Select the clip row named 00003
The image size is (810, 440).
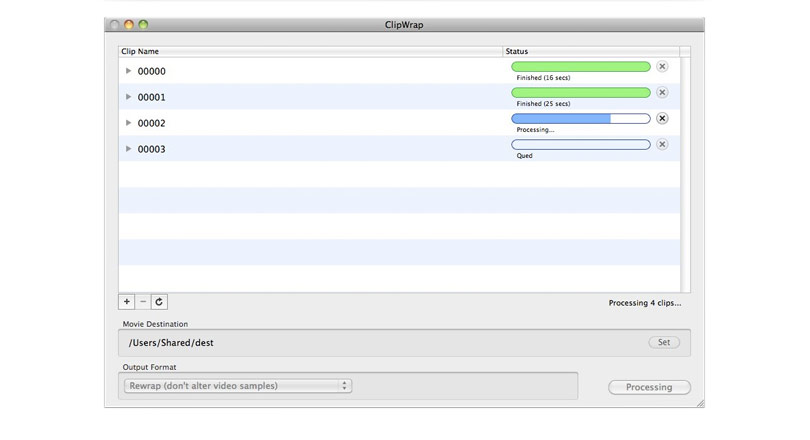pos(399,148)
